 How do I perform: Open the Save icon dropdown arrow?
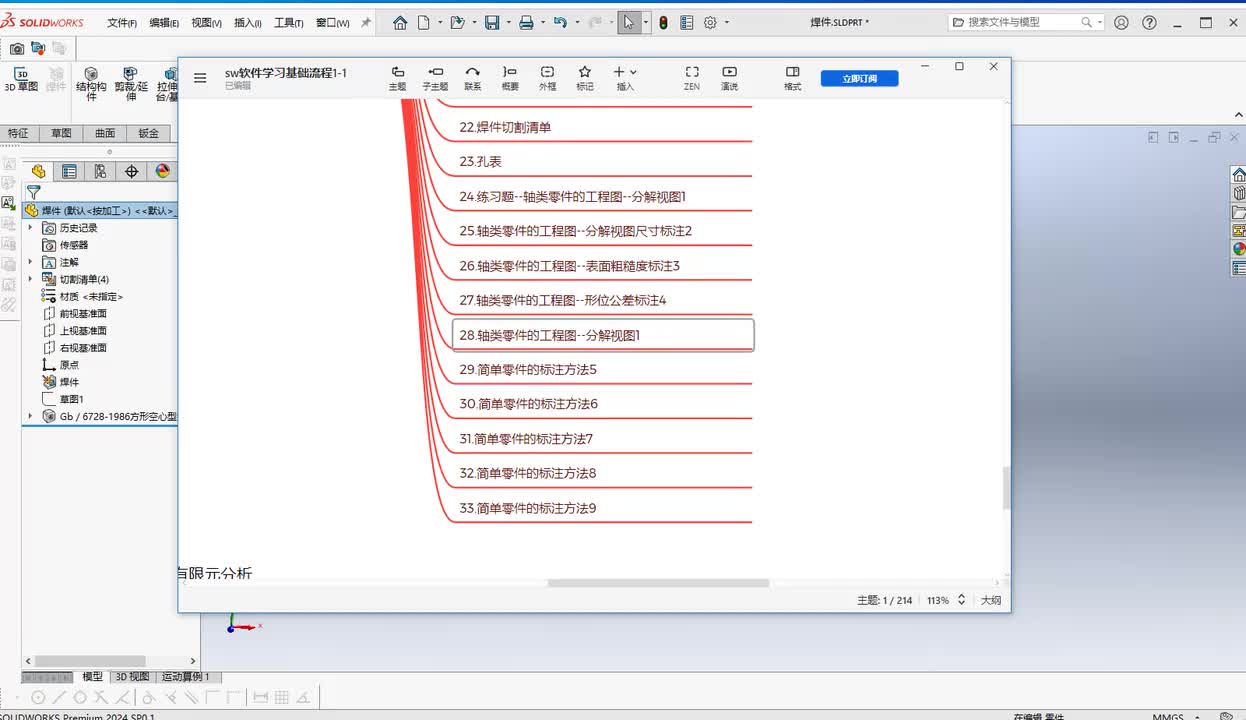tap(509, 22)
